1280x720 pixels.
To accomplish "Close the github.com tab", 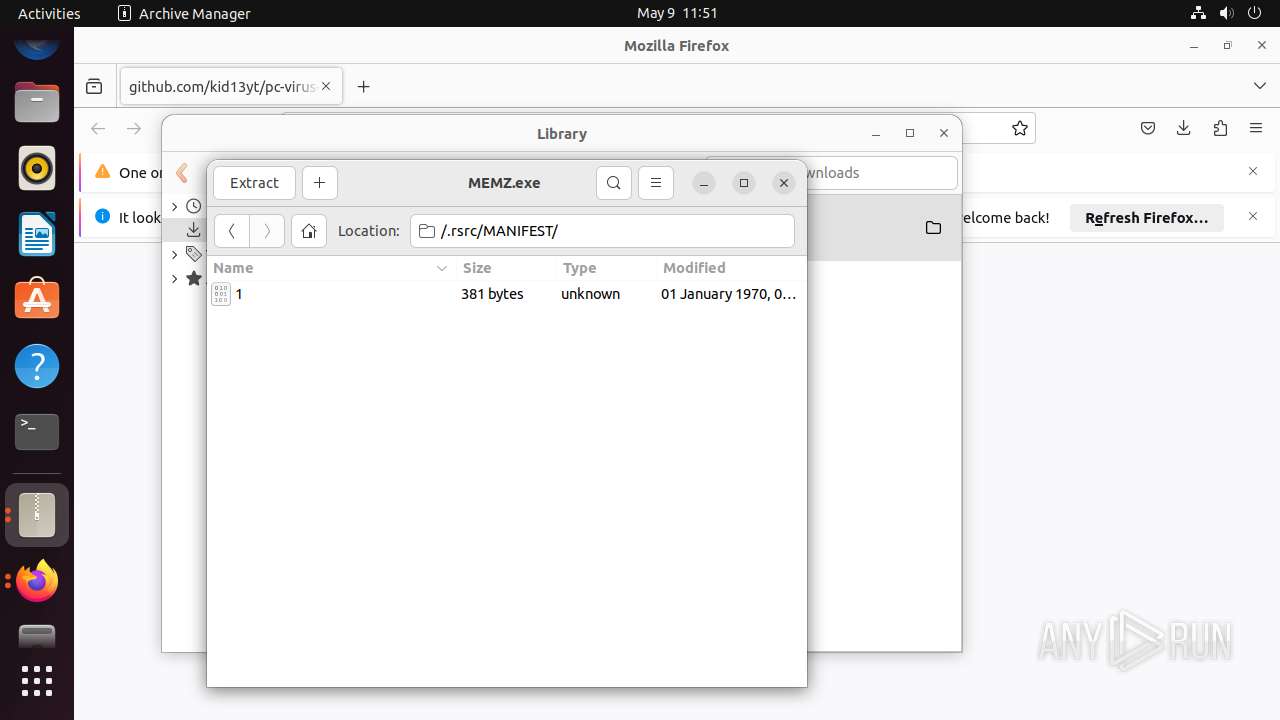I will pos(326,87).
